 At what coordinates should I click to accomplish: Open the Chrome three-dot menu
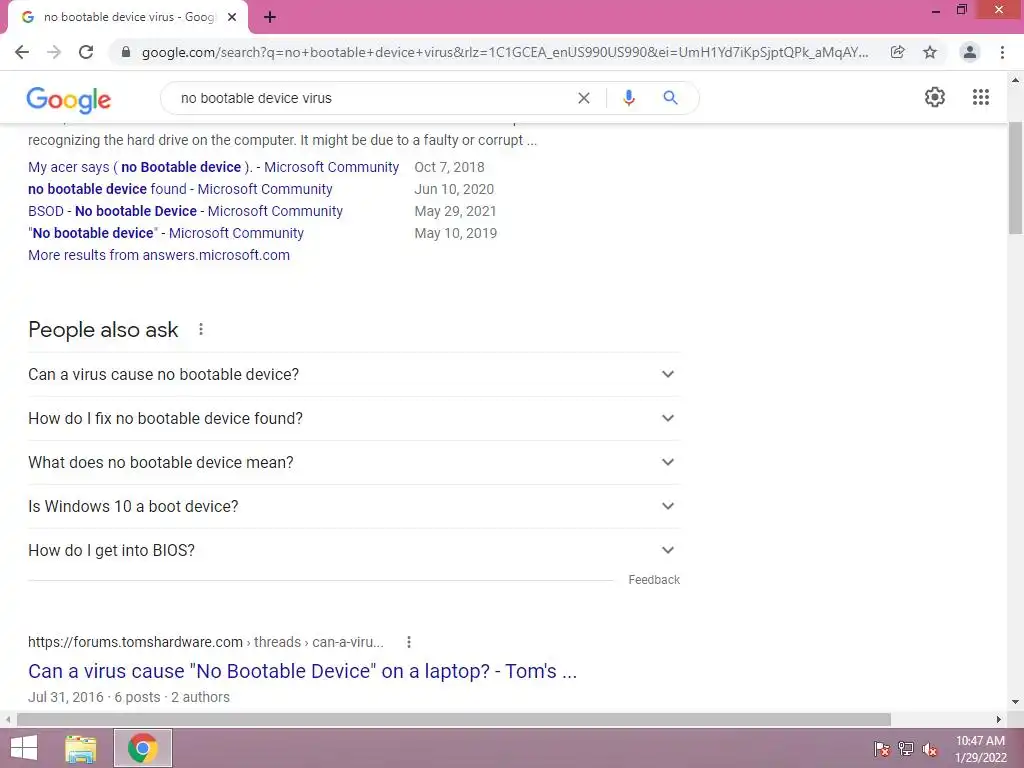tap(1002, 52)
